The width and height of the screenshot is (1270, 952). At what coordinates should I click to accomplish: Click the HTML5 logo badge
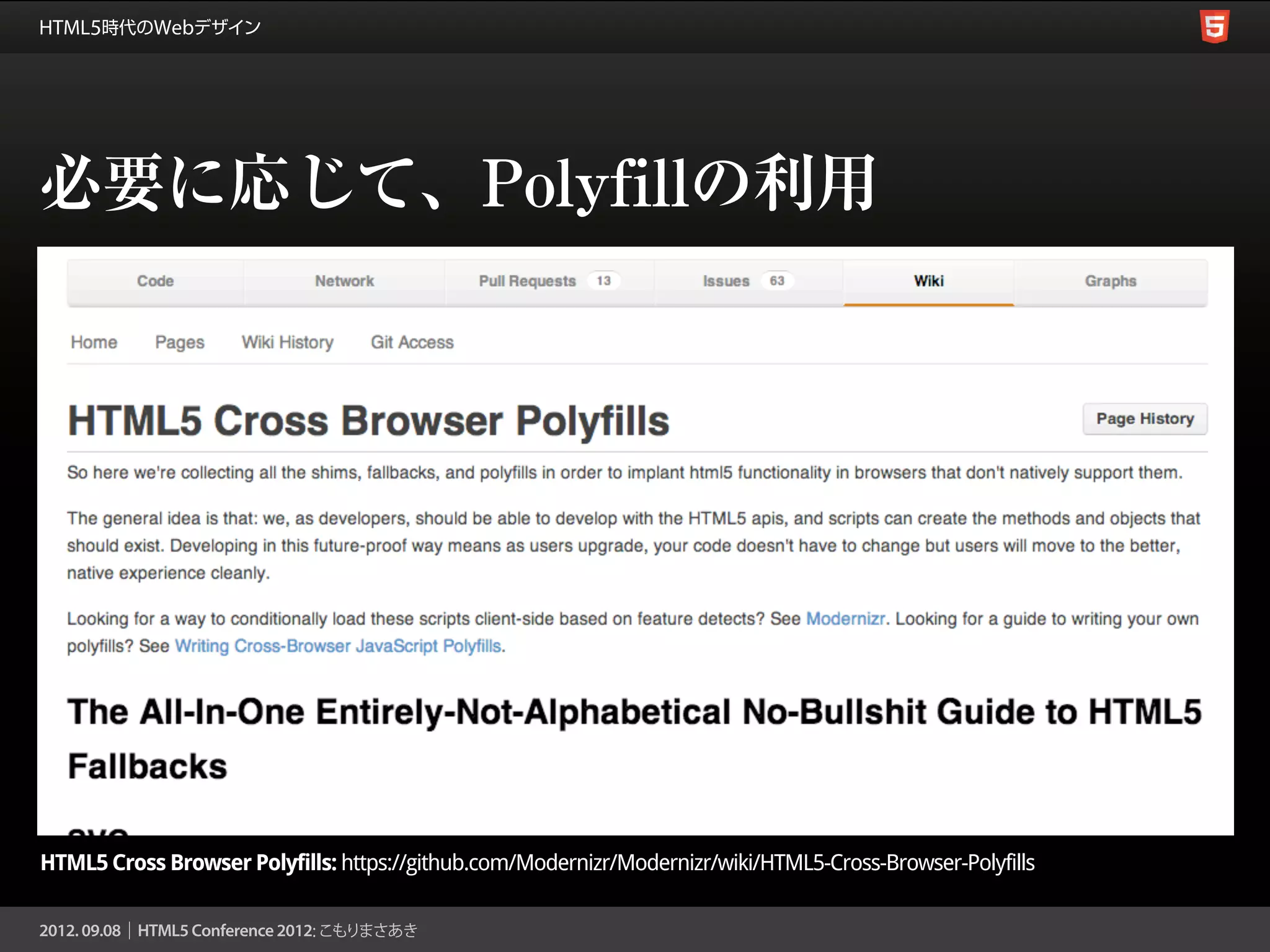(1214, 27)
